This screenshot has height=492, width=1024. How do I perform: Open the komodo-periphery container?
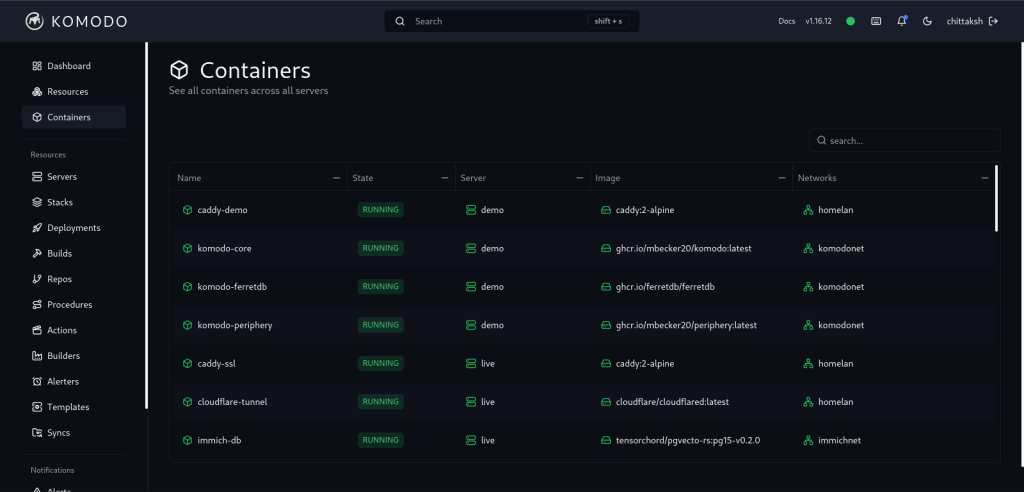click(x=234, y=325)
